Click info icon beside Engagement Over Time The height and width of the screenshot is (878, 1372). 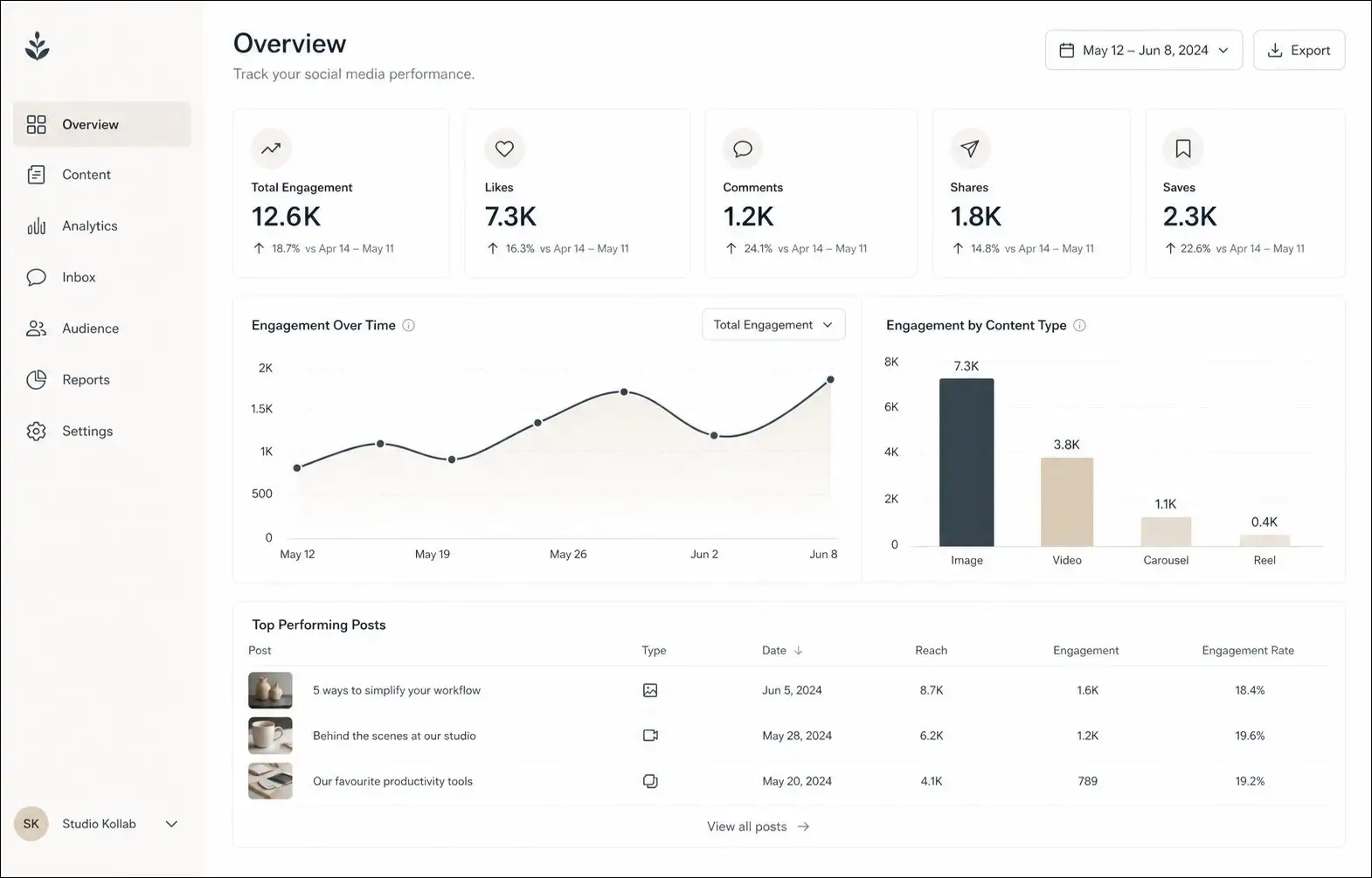408,325
